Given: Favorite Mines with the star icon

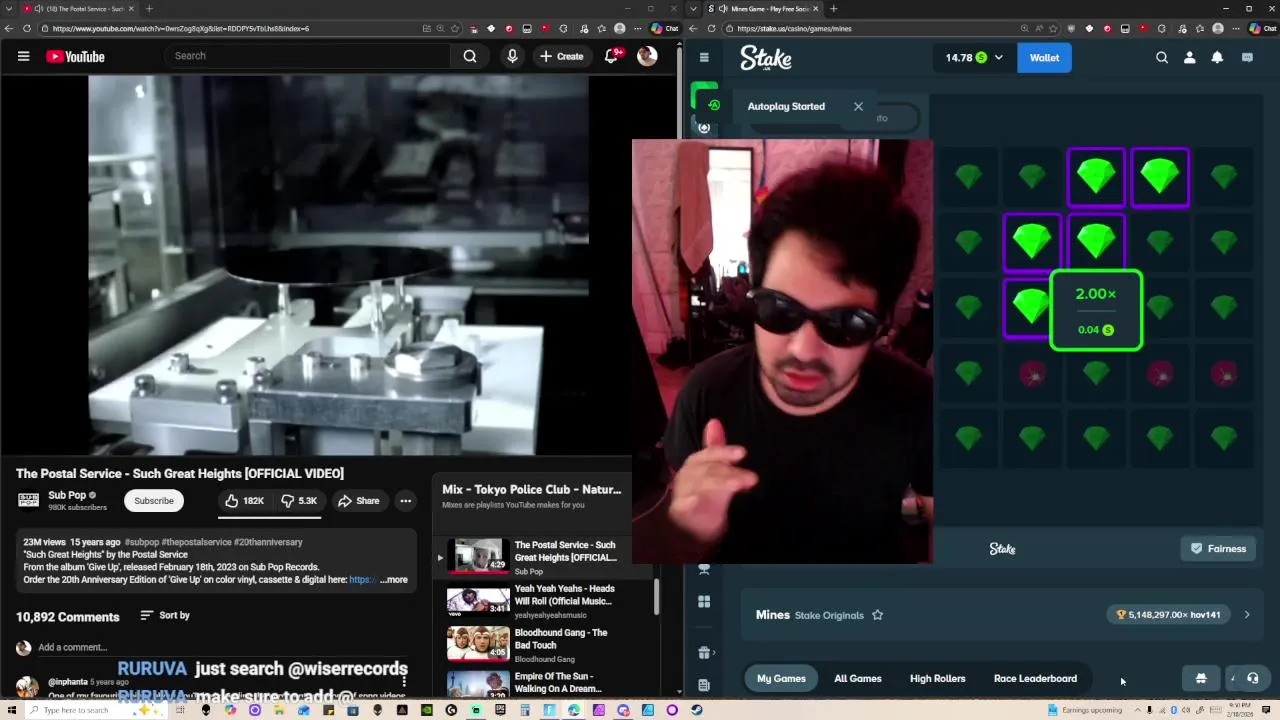Looking at the screenshot, I should (878, 615).
